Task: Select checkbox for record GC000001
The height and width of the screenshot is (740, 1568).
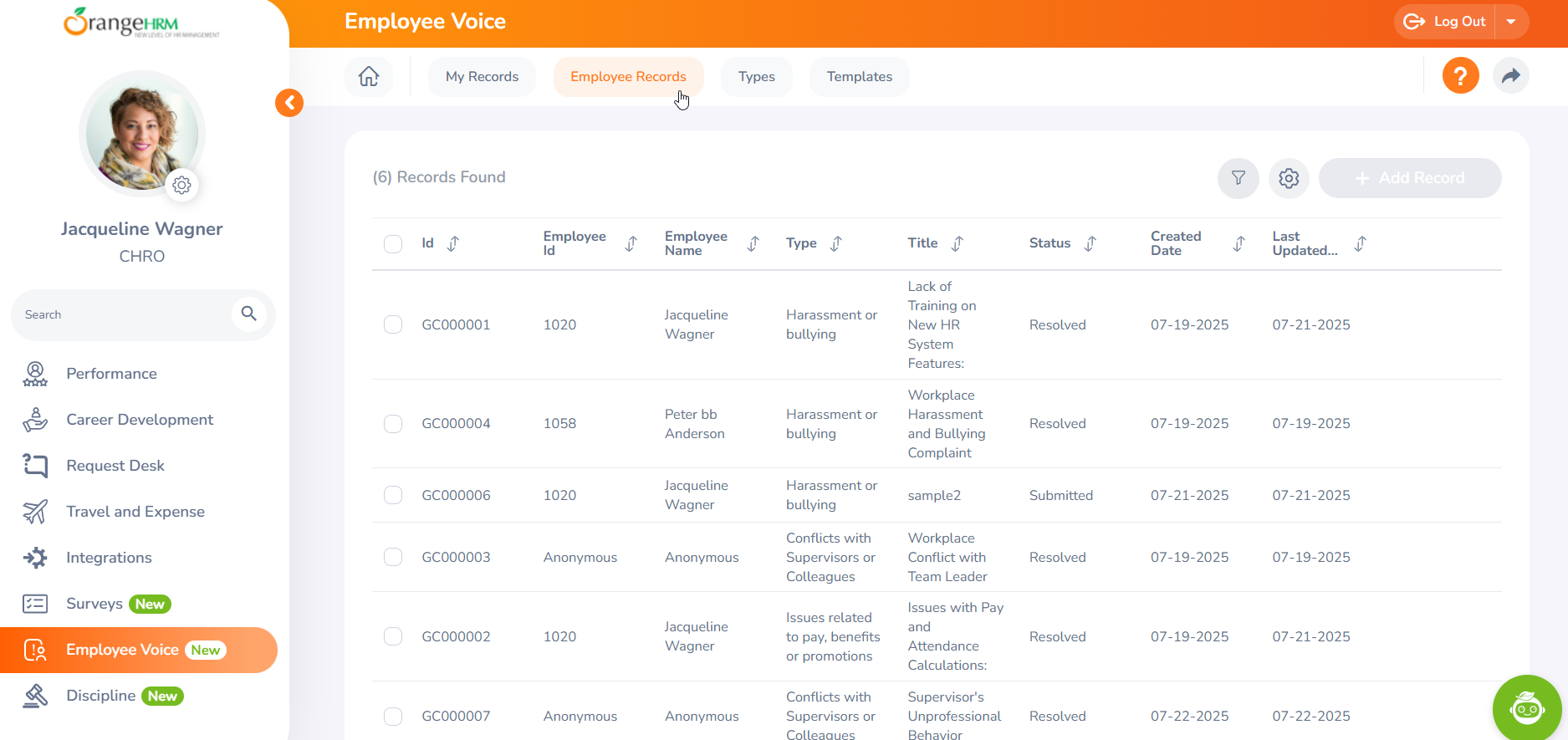Action: pyautogui.click(x=393, y=324)
